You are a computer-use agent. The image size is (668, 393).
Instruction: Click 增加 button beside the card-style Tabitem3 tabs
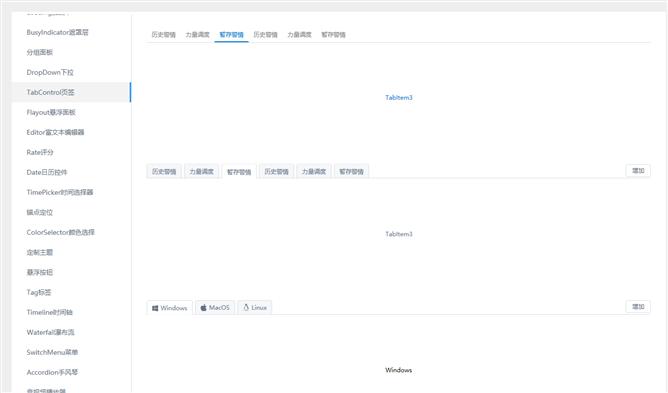[x=638, y=171]
